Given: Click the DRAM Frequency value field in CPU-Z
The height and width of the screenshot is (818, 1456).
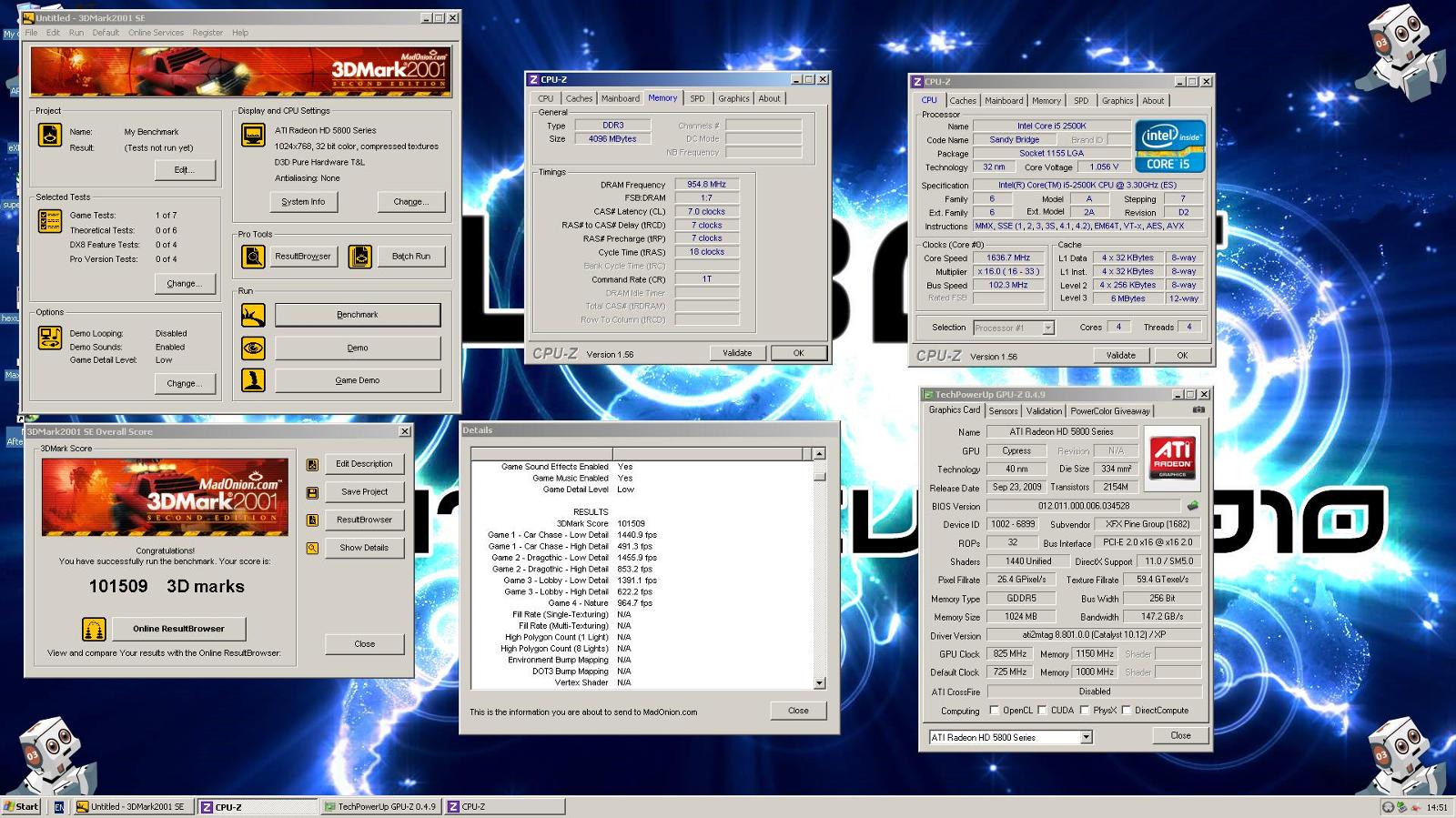Looking at the screenshot, I should 706,185.
